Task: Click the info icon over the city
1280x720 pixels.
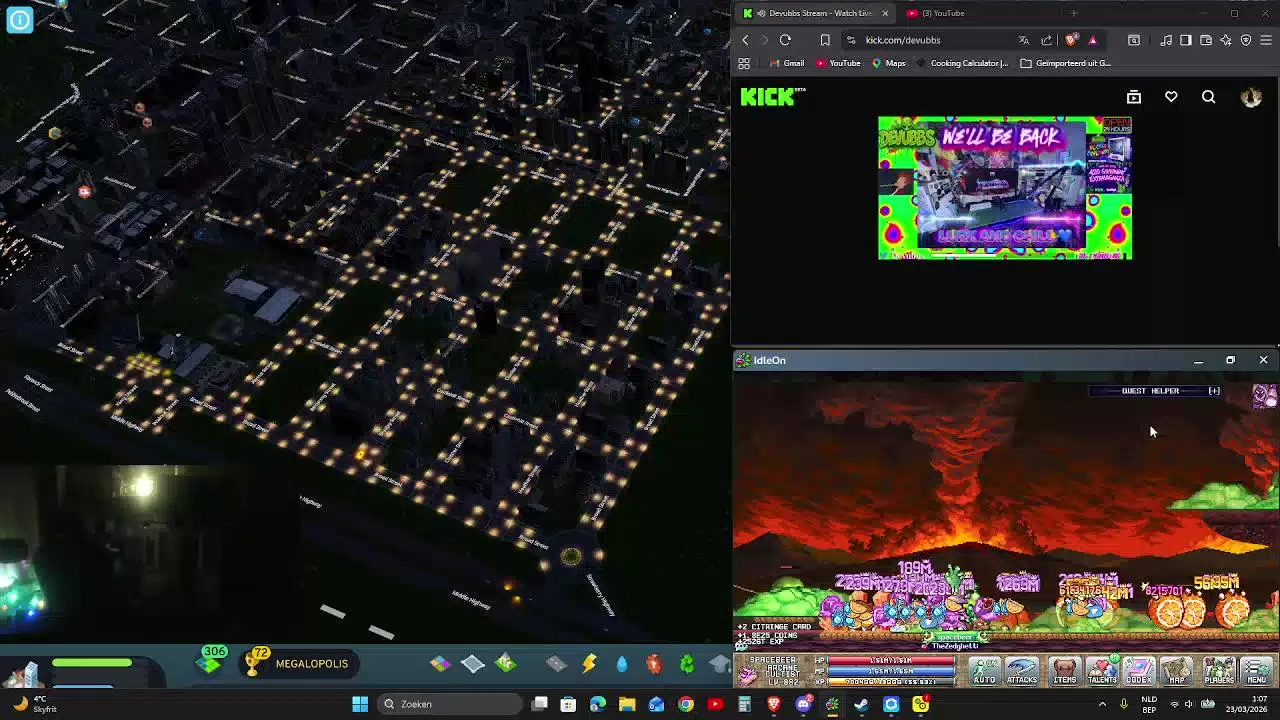Action: (x=19, y=19)
